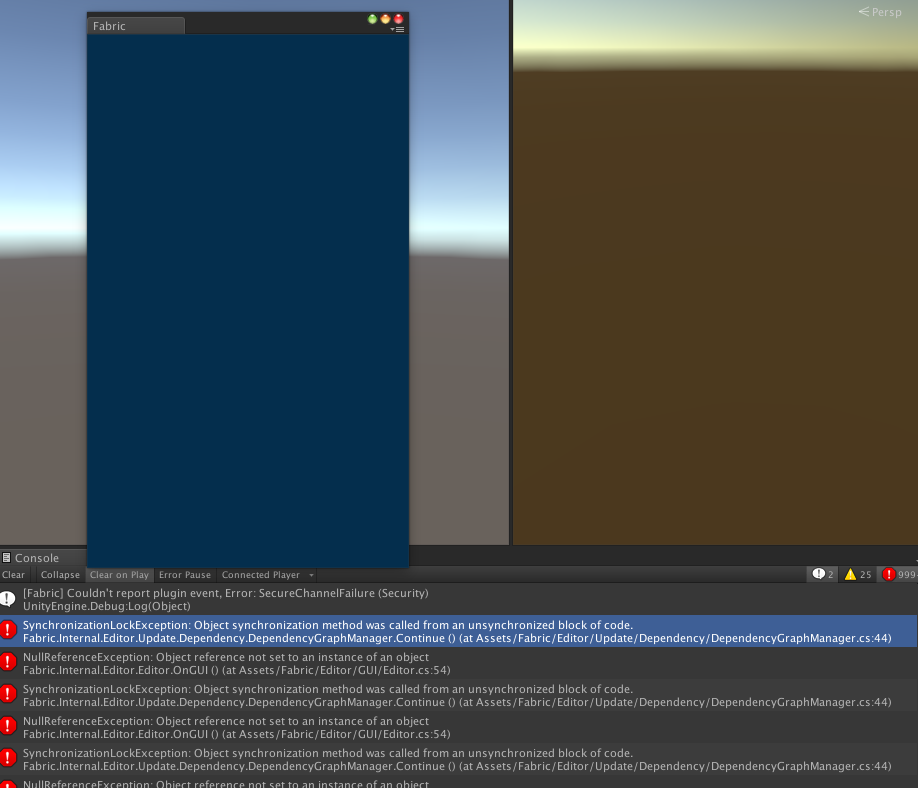
Task: Click the info icon next to the Fabric SecureChannelFailure message
Action: [9, 599]
